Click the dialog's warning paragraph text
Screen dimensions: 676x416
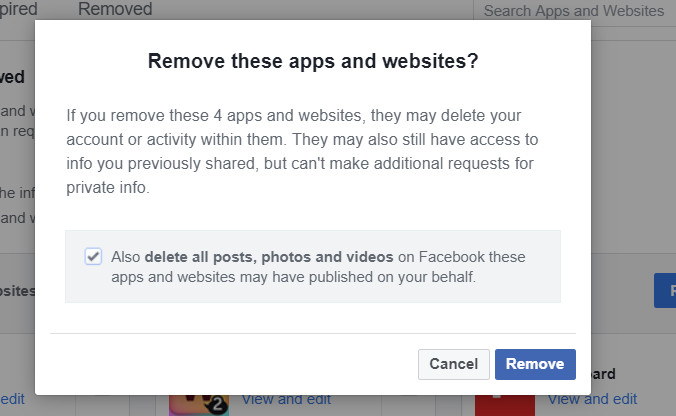300,150
